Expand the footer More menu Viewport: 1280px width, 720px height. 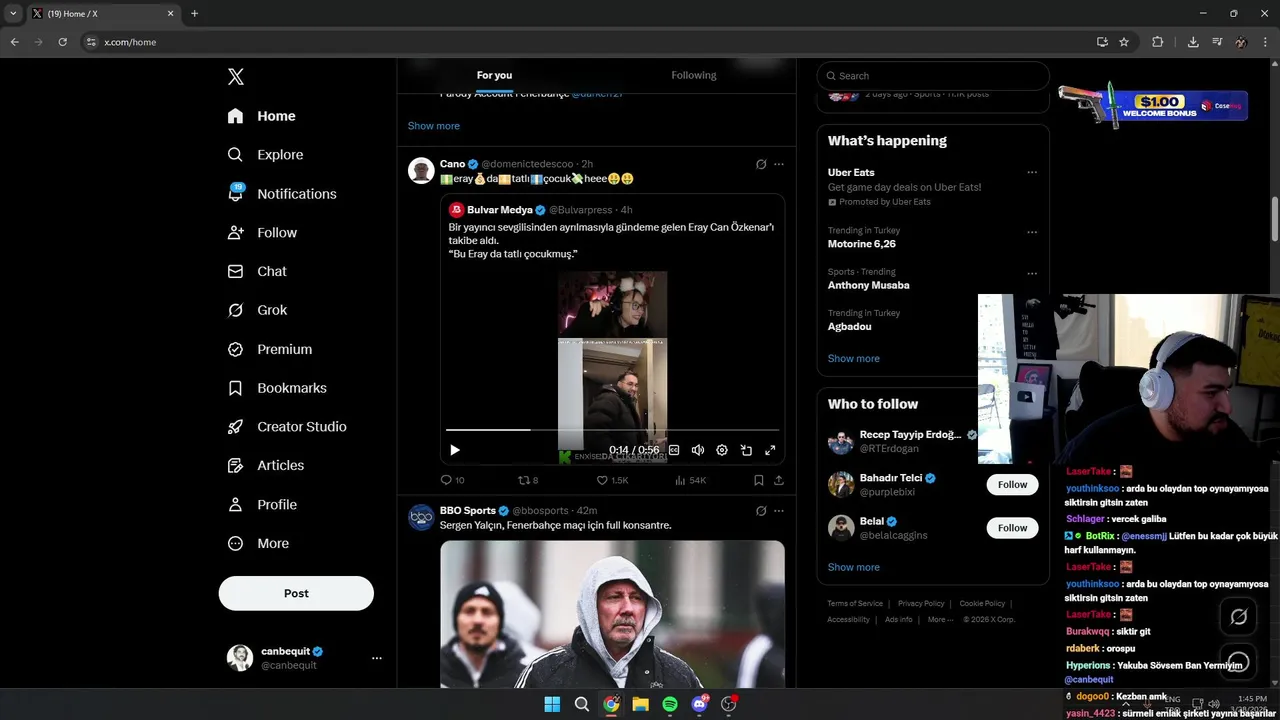point(940,620)
